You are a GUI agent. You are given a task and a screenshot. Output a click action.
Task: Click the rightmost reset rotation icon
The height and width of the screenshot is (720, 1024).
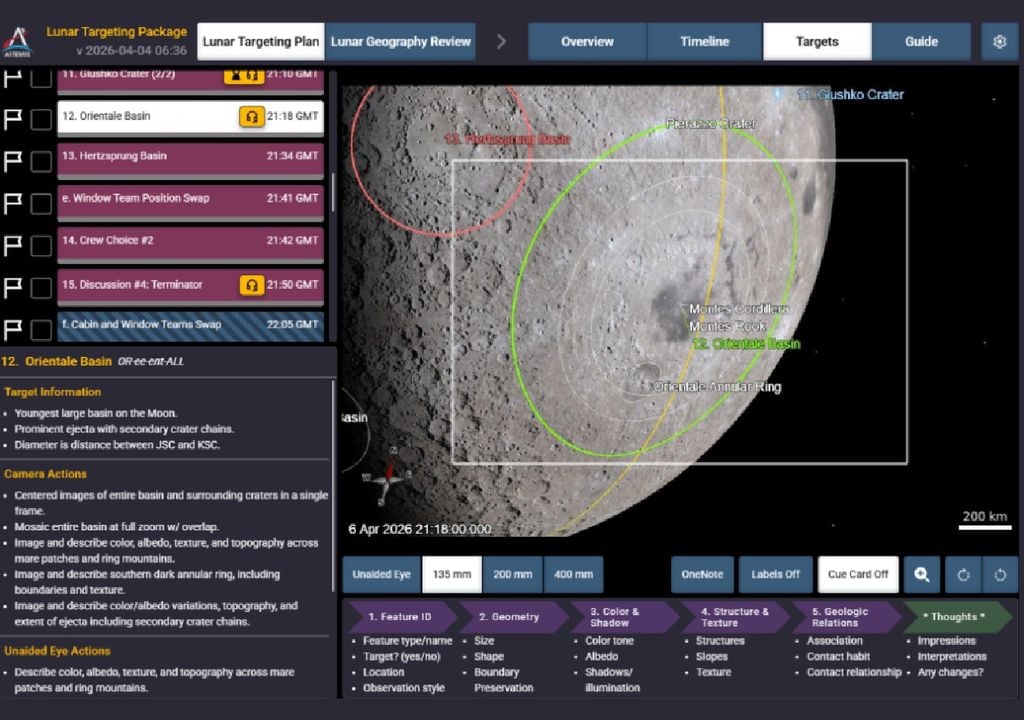pyautogui.click(x=1001, y=574)
